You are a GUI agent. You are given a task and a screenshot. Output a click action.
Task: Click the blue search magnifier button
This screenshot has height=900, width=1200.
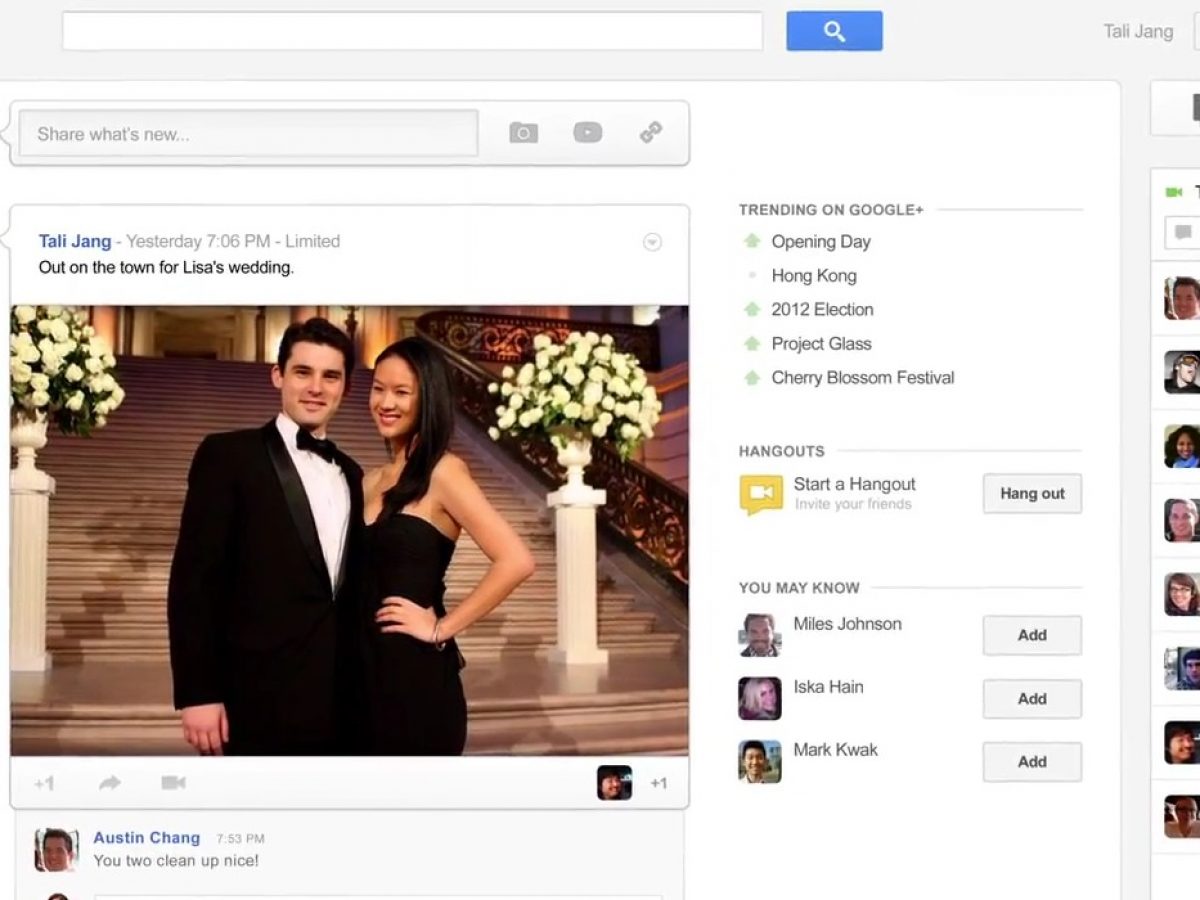pos(834,31)
